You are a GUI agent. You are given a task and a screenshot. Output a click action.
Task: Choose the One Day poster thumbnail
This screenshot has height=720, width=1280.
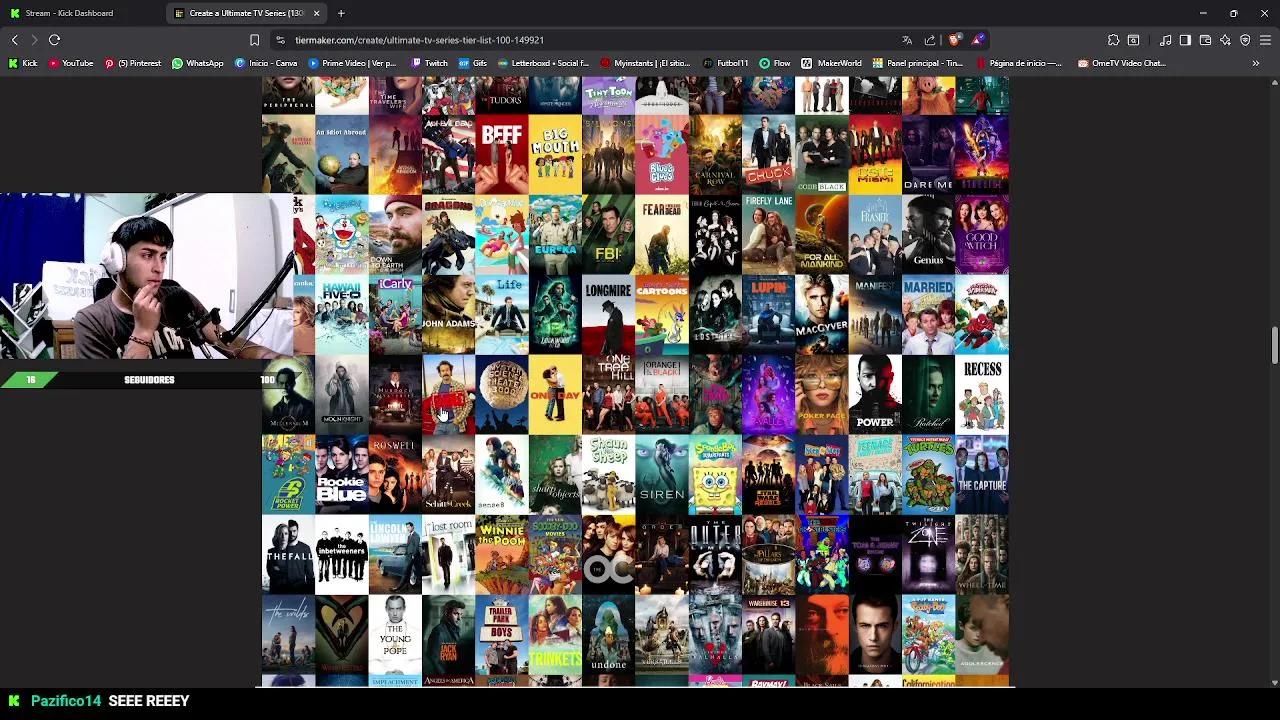click(555, 395)
